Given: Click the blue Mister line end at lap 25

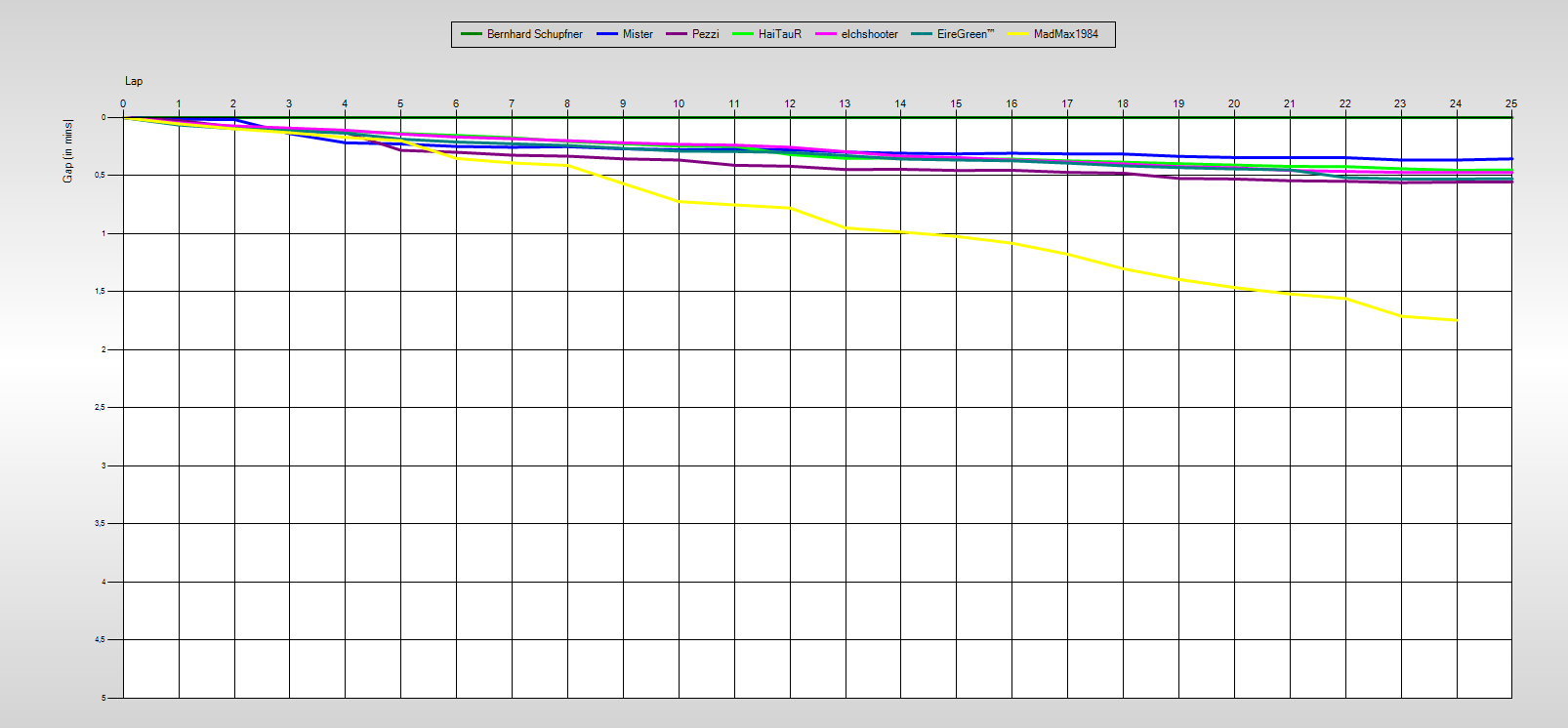Looking at the screenshot, I should pos(1509,159).
